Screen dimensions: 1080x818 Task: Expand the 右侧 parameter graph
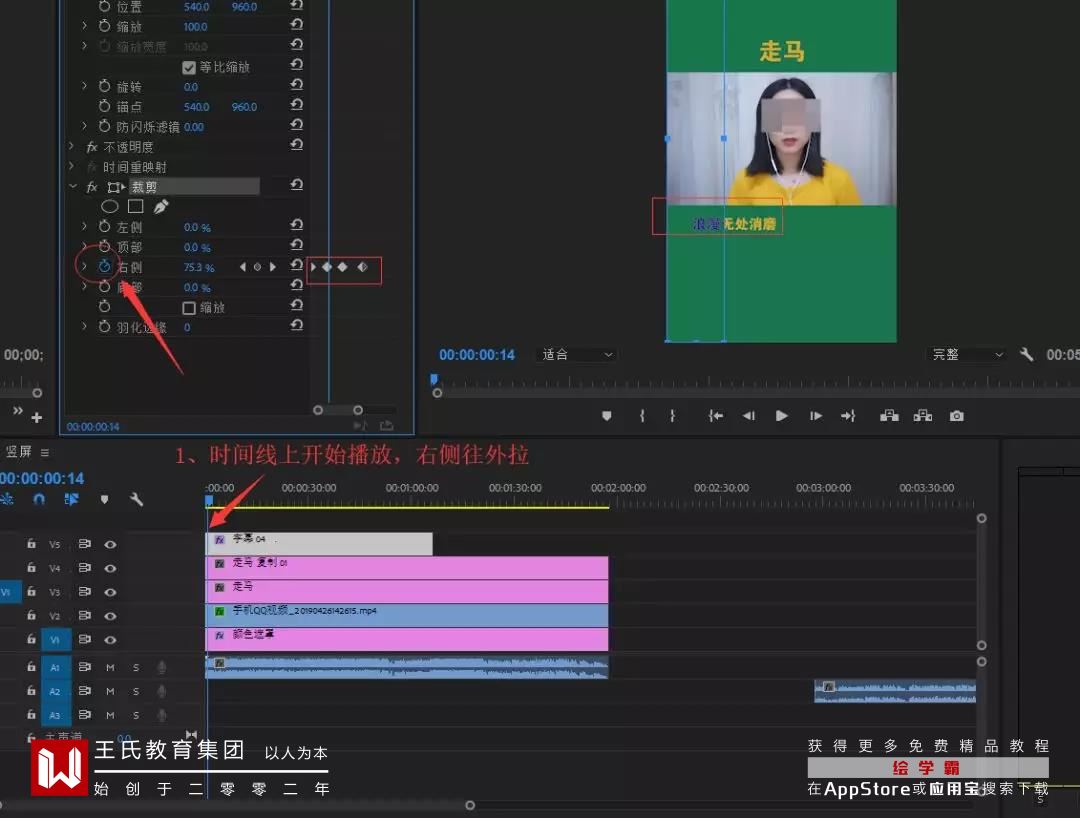pyautogui.click(x=84, y=266)
